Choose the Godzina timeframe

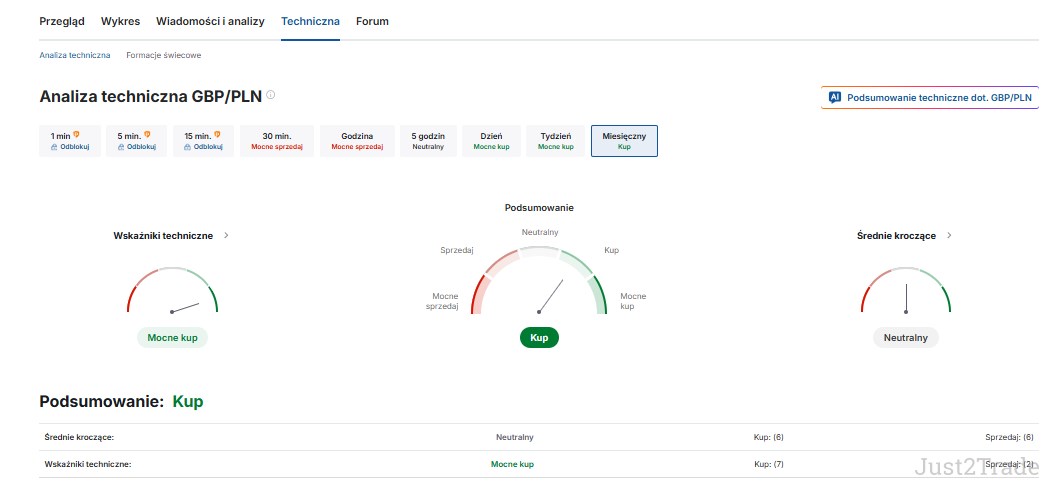[357, 140]
